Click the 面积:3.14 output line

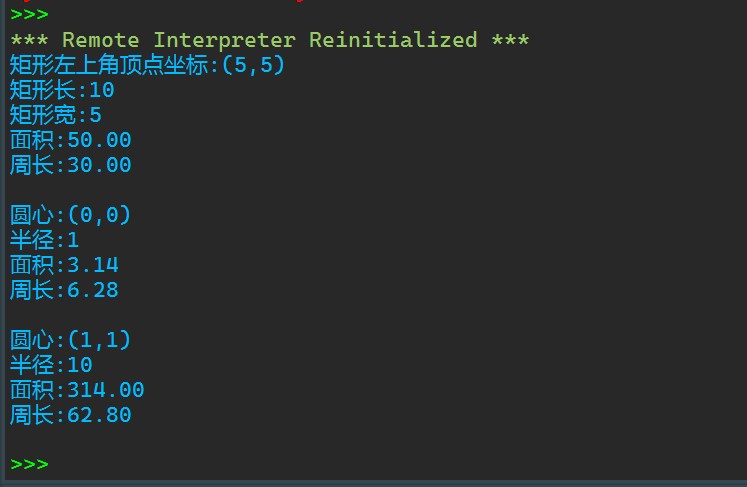point(63,265)
